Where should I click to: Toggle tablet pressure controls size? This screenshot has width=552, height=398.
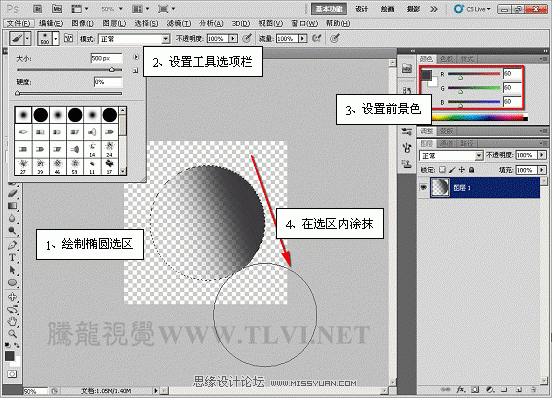click(x=334, y=38)
